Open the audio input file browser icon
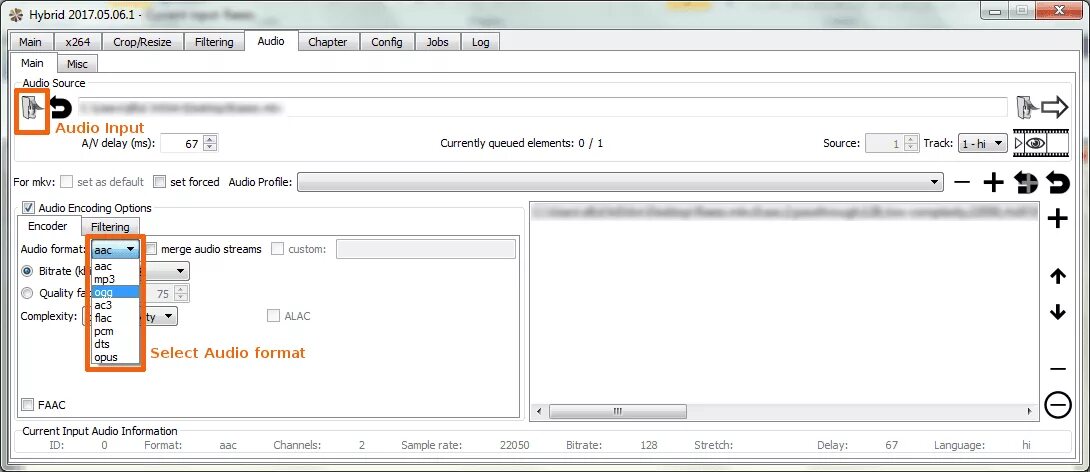This screenshot has width=1090, height=472. coord(31,109)
